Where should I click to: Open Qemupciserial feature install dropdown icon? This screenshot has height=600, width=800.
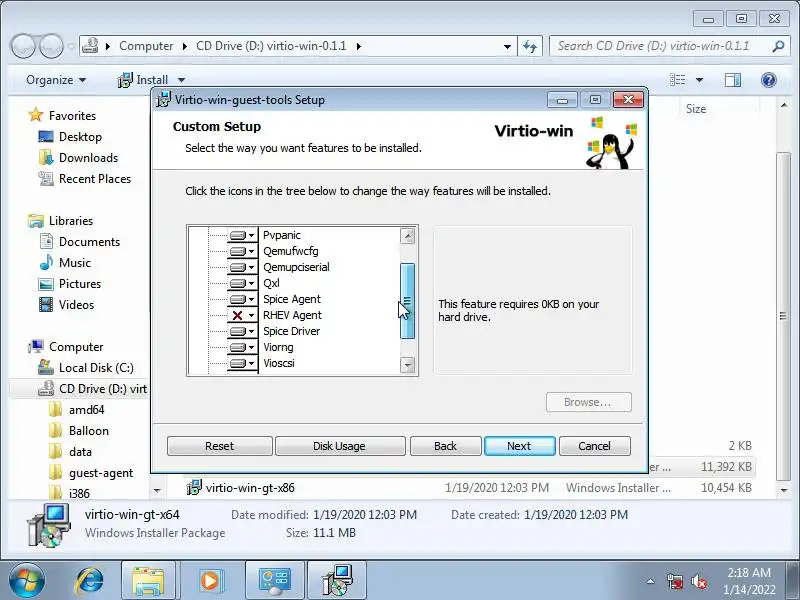242,267
